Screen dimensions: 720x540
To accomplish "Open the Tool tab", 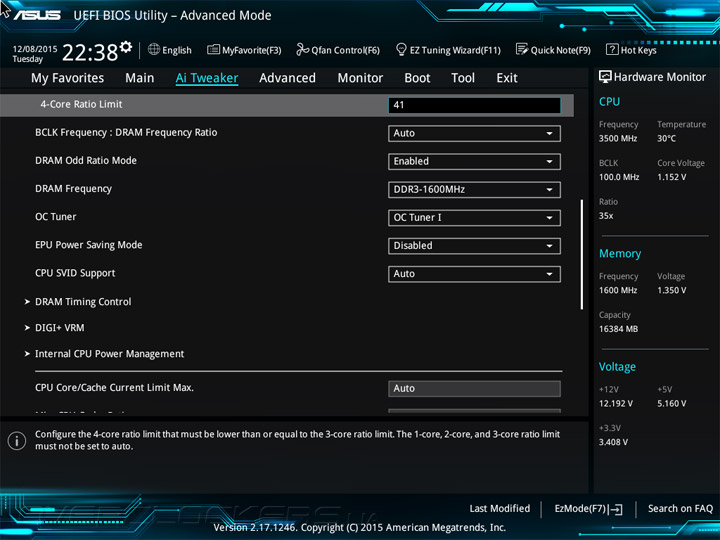I will click(x=463, y=78).
